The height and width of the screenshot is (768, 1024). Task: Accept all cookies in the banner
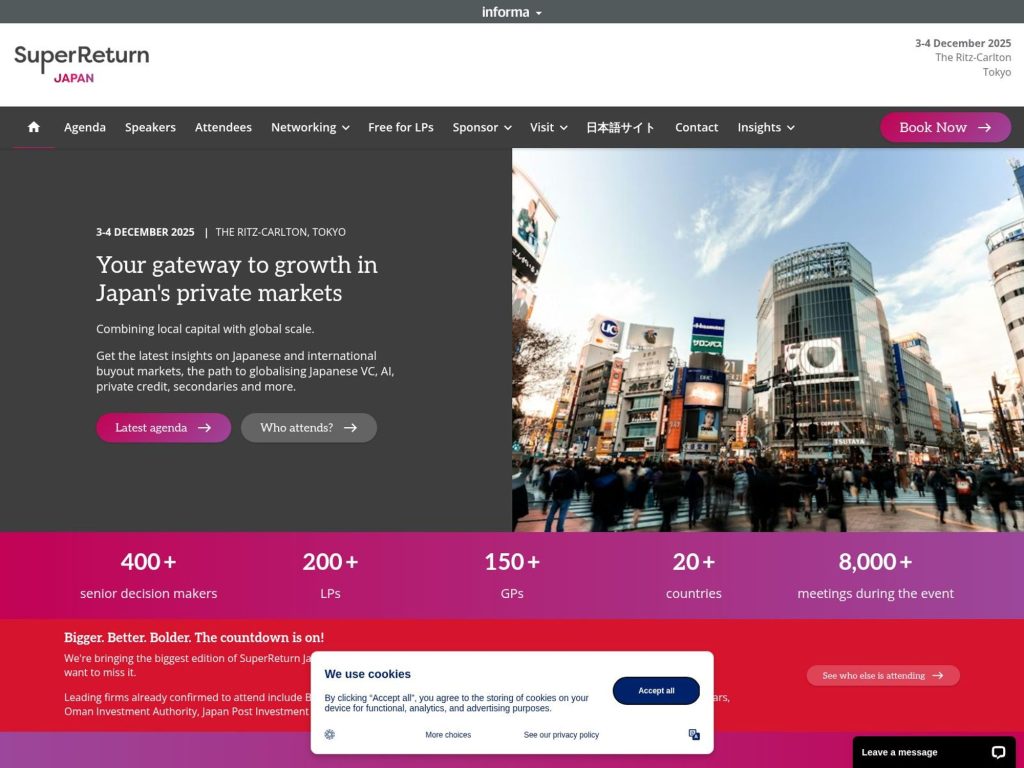tap(656, 690)
